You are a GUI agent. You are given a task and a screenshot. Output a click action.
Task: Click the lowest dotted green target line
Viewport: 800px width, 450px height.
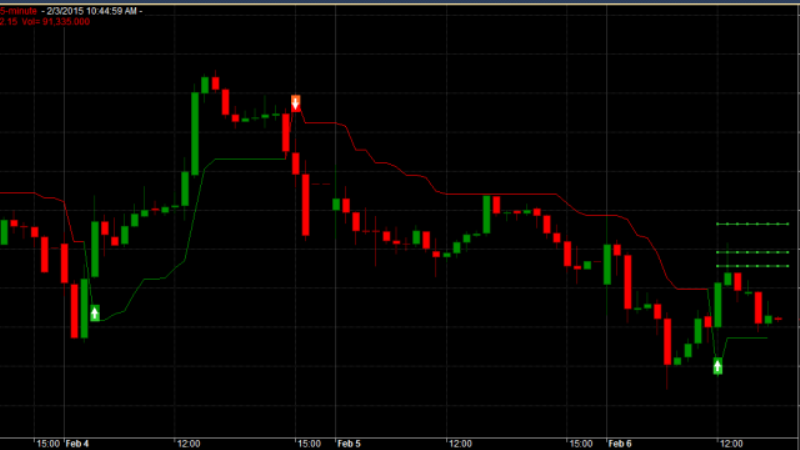click(753, 266)
